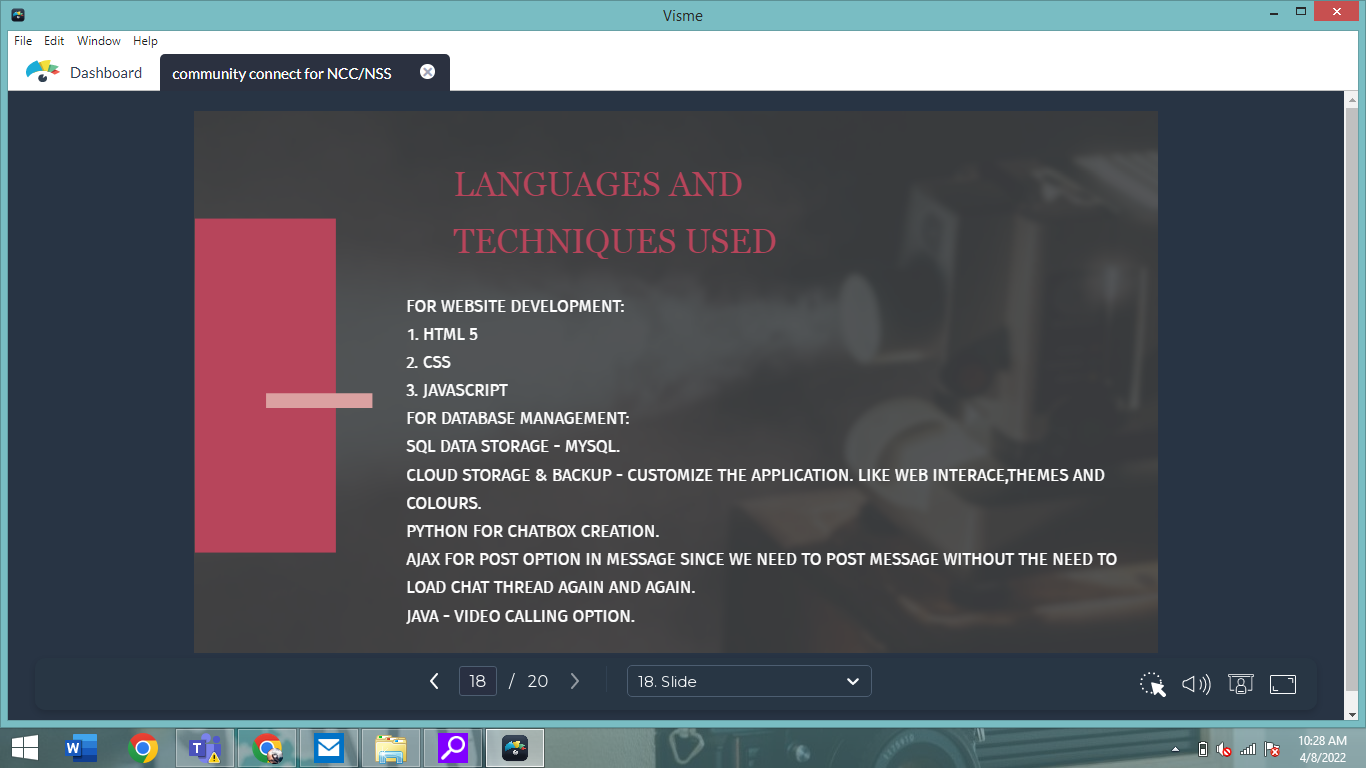Go to the next slide arrow

575,681
